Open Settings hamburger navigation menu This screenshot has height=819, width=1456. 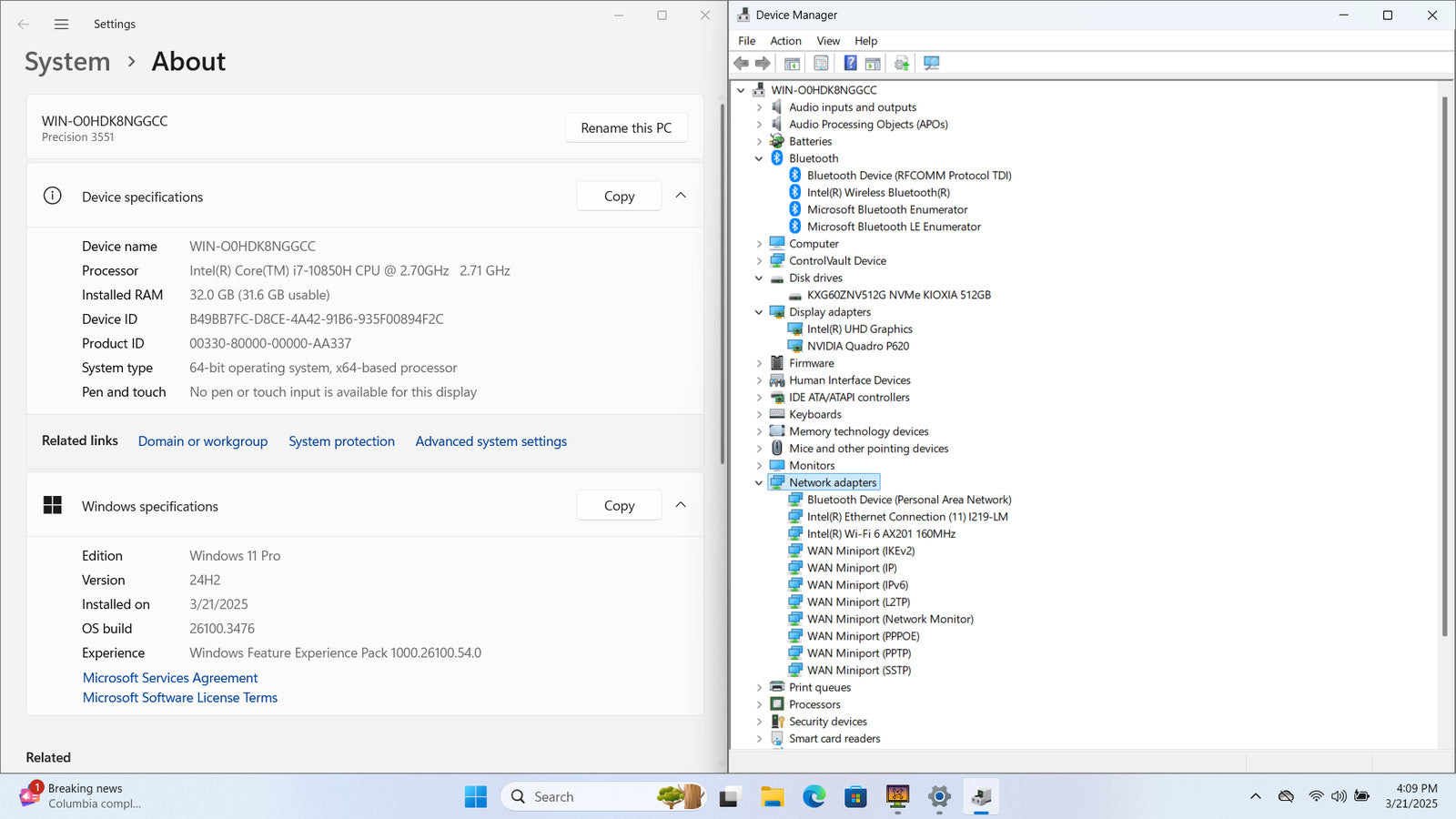pyautogui.click(x=61, y=25)
